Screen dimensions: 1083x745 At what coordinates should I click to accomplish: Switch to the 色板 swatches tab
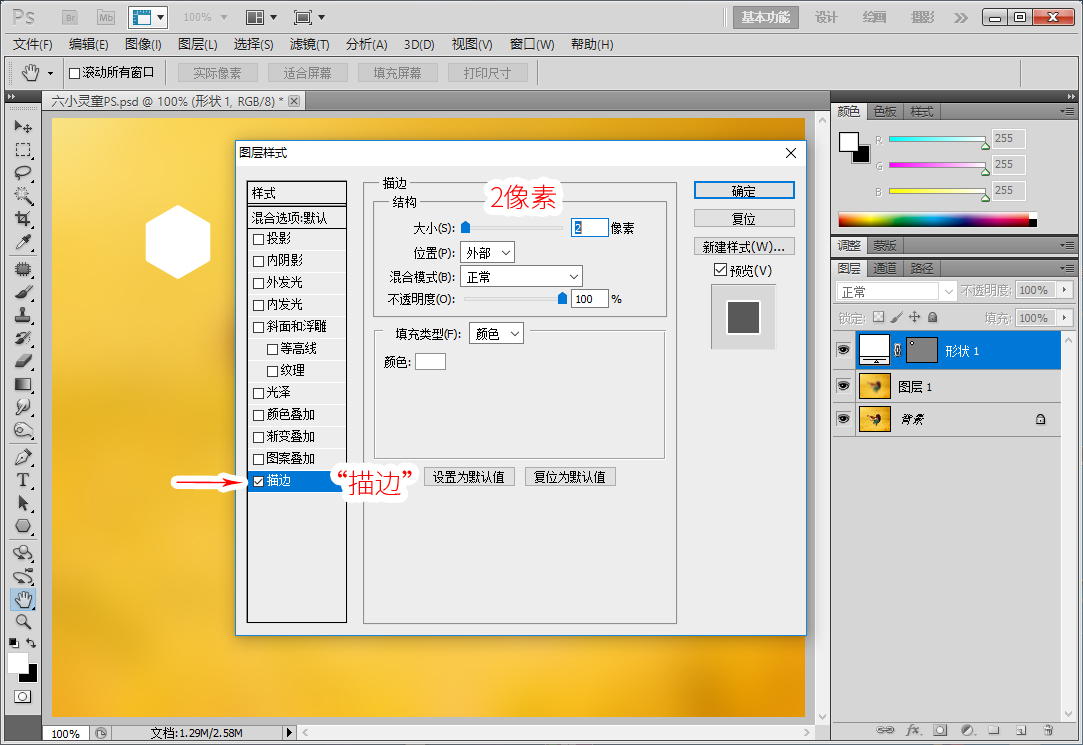point(885,111)
